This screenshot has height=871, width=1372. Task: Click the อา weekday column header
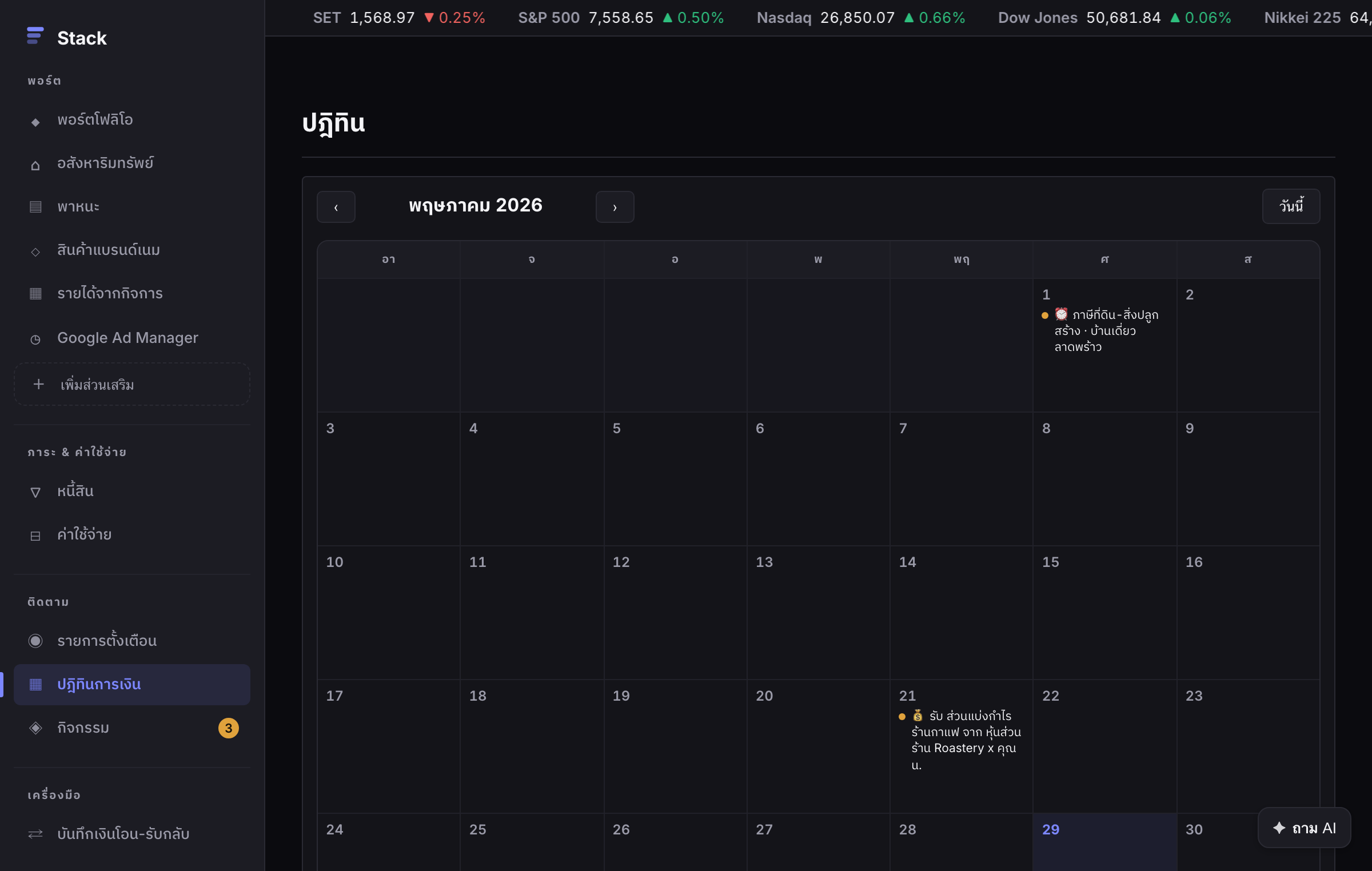pyautogui.click(x=389, y=259)
